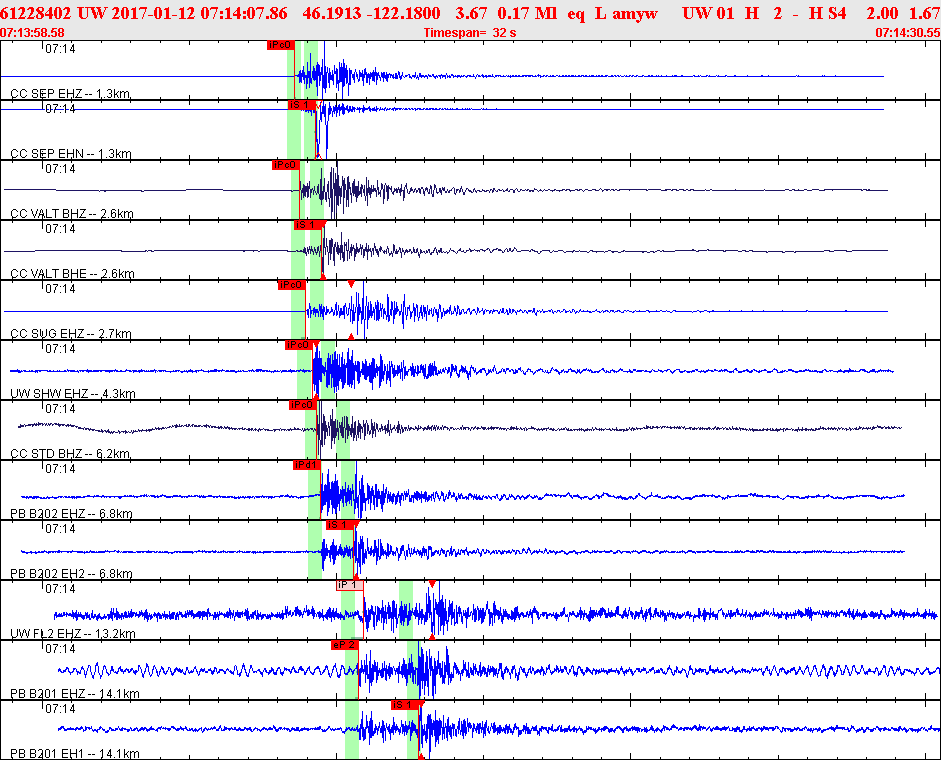Click the top red triangle marker on SUG EHZ trace
This screenshot has height=760, width=941.
point(351,285)
